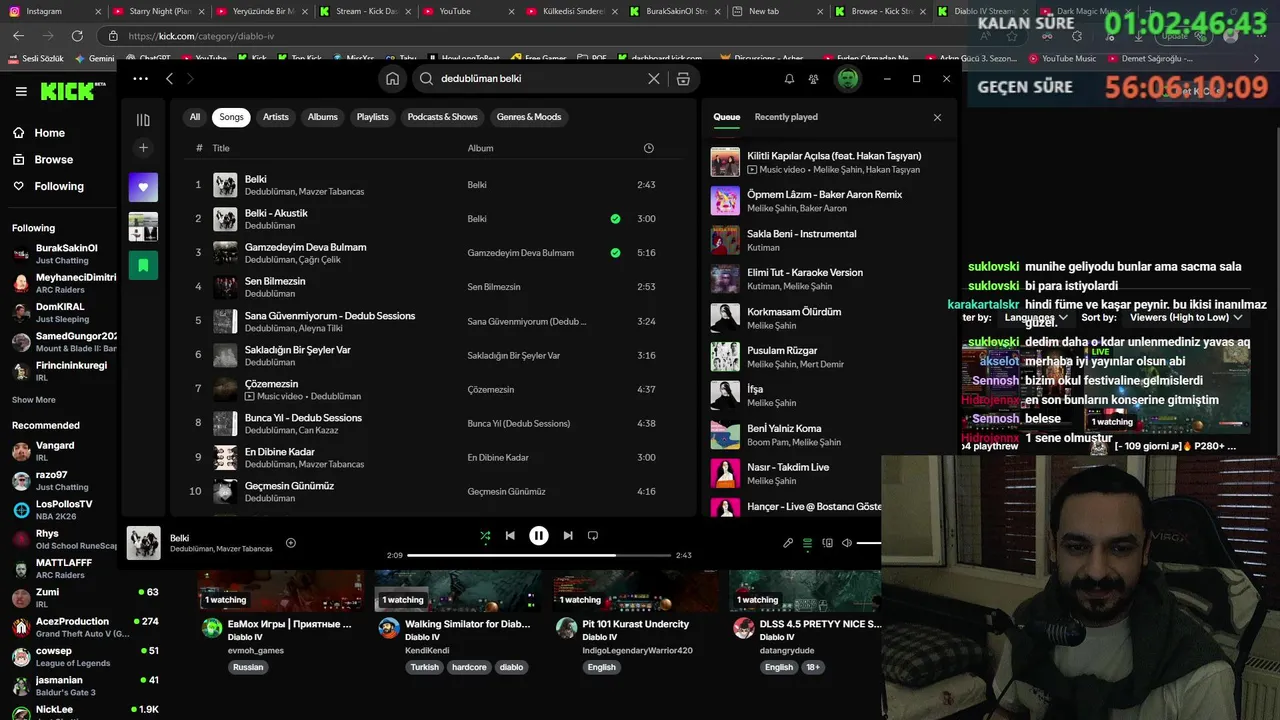Open Spotify three-dot menu
This screenshot has width=1280, height=720.
[x=140, y=78]
